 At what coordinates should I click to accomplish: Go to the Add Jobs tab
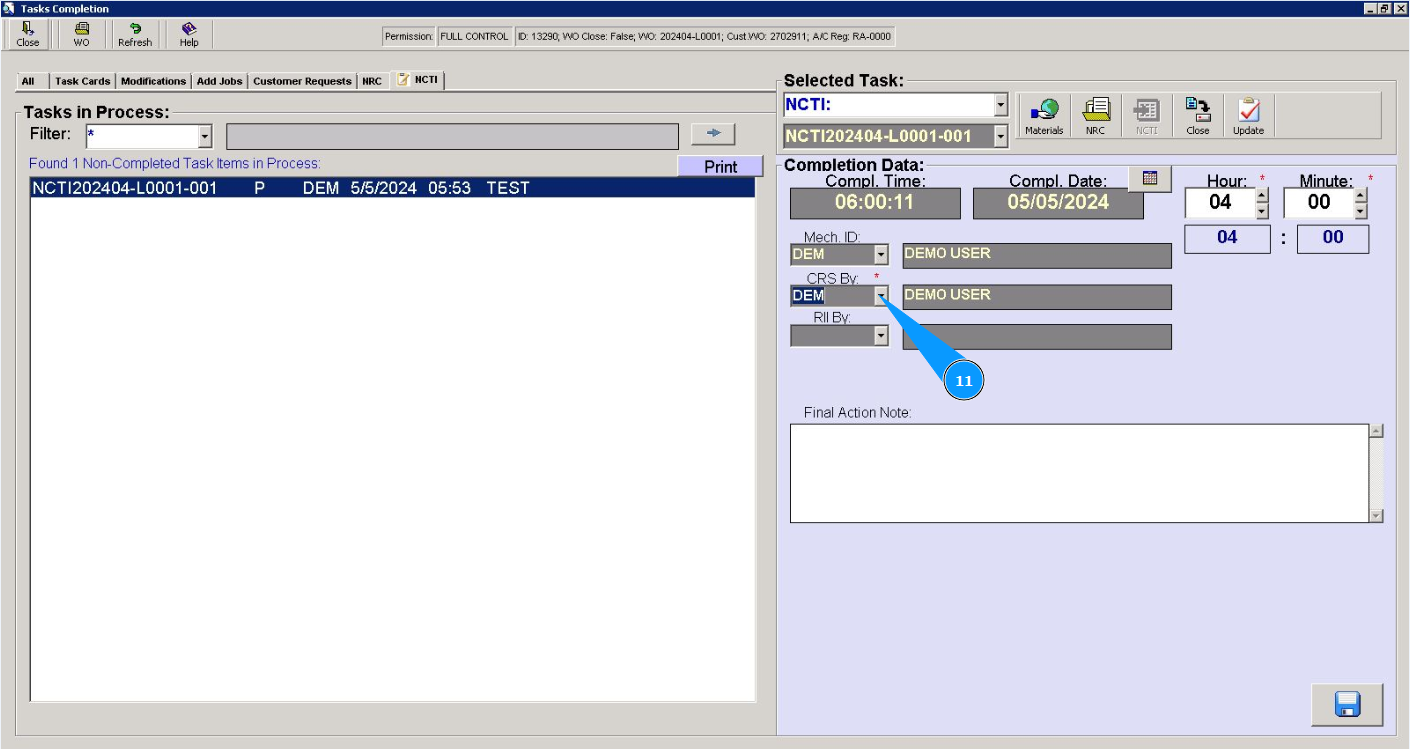tap(219, 81)
